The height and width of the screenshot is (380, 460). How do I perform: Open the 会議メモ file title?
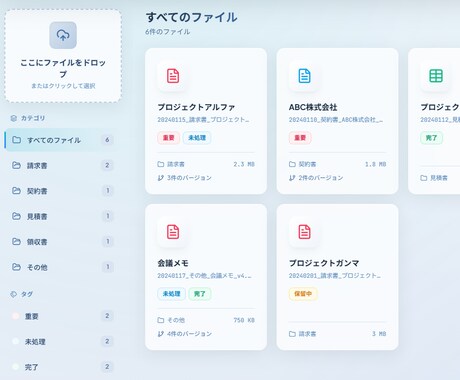pyautogui.click(x=173, y=263)
